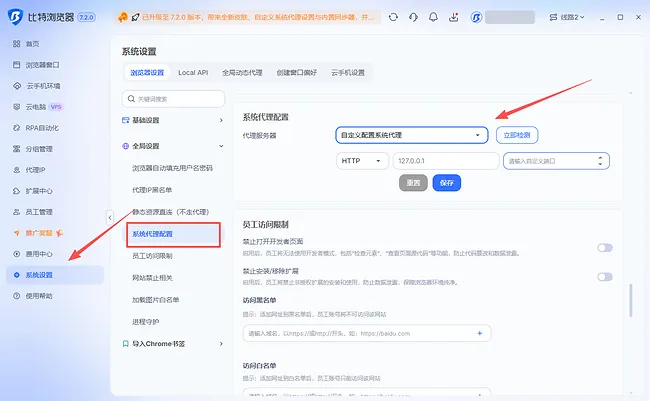Image resolution: width=650 pixels, height=401 pixels.
Task: Click the refresh icon in top bar
Action: pos(393,17)
